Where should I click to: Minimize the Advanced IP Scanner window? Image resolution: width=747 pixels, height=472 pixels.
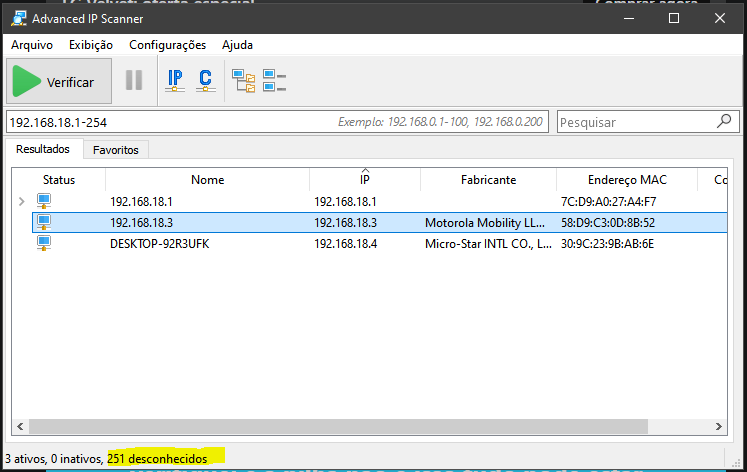pos(629,19)
